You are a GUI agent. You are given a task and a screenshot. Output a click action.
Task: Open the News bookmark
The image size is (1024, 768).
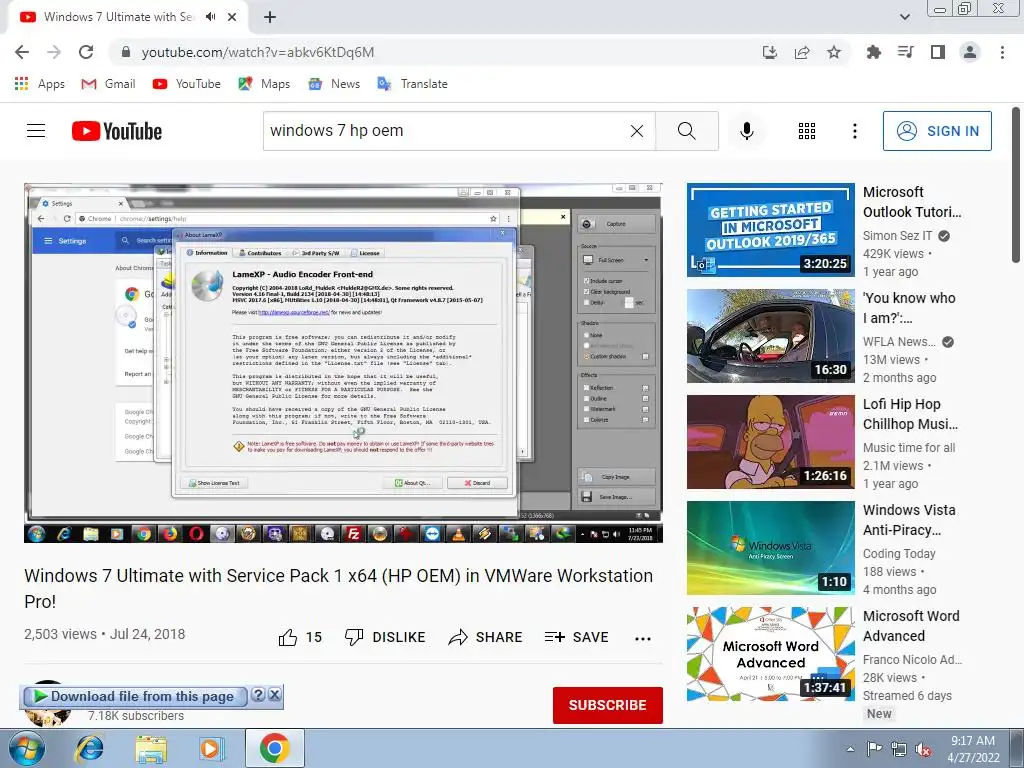334,84
